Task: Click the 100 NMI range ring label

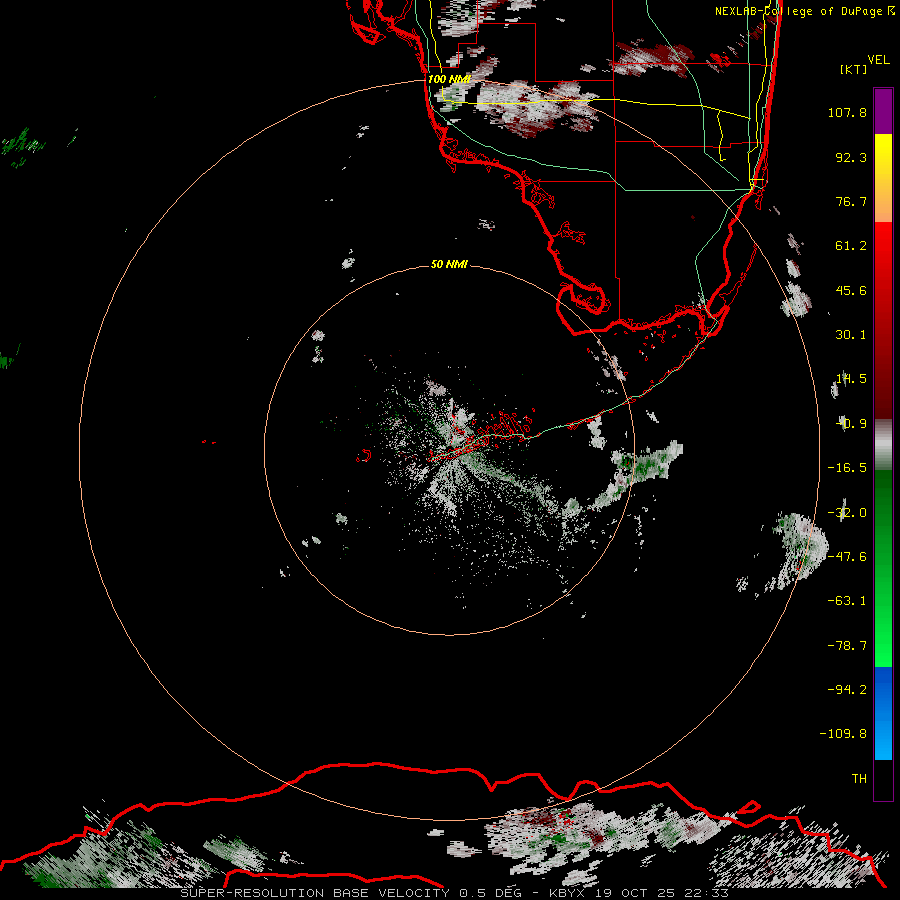Action: click(449, 79)
